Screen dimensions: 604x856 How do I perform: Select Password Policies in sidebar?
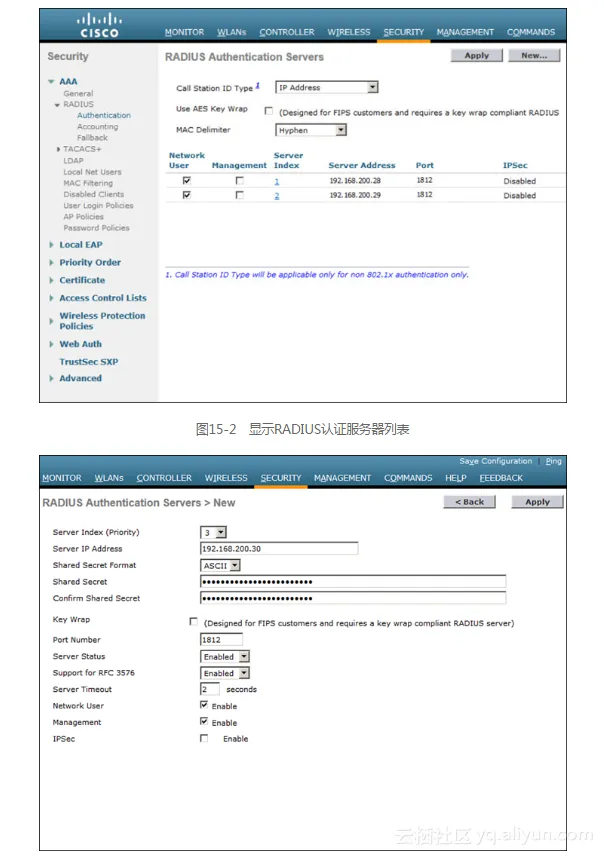point(96,228)
